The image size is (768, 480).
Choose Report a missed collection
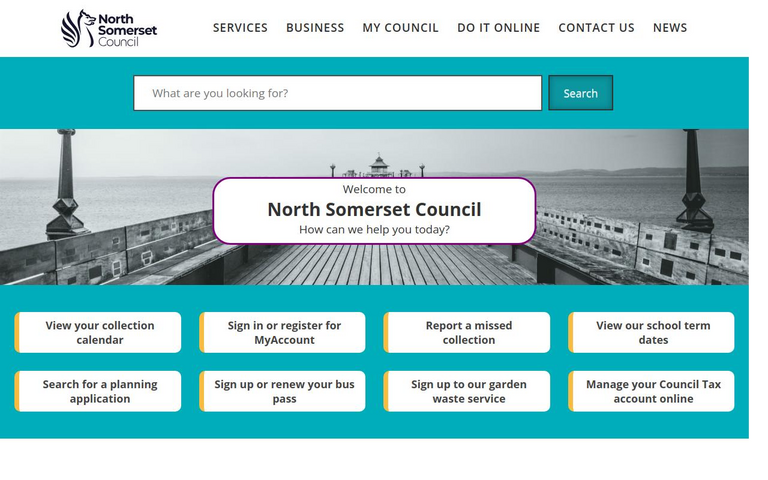[467, 333]
